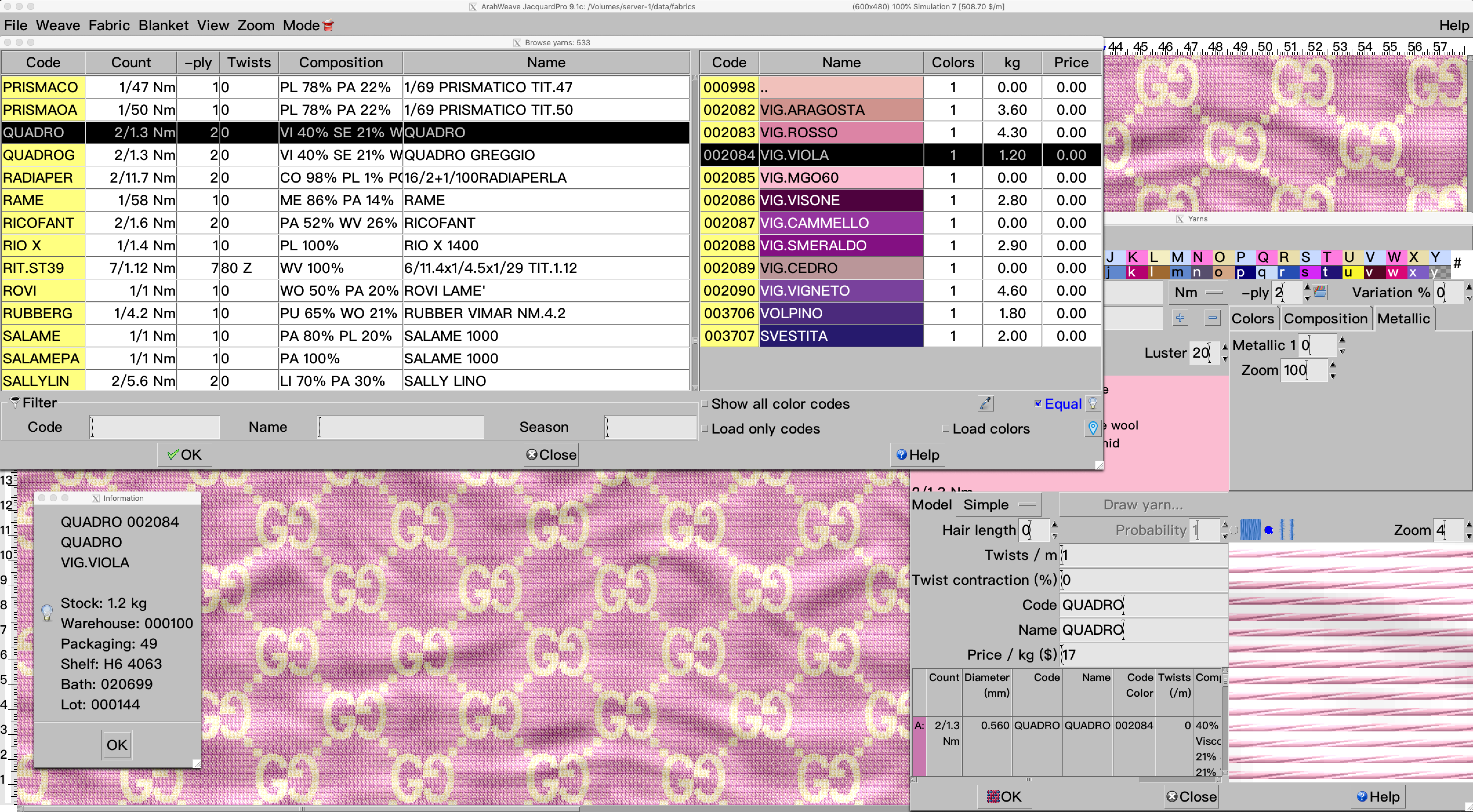The image size is (1473, 812).
Task: Click OK in Browse yarns dialog
Action: click(x=185, y=454)
